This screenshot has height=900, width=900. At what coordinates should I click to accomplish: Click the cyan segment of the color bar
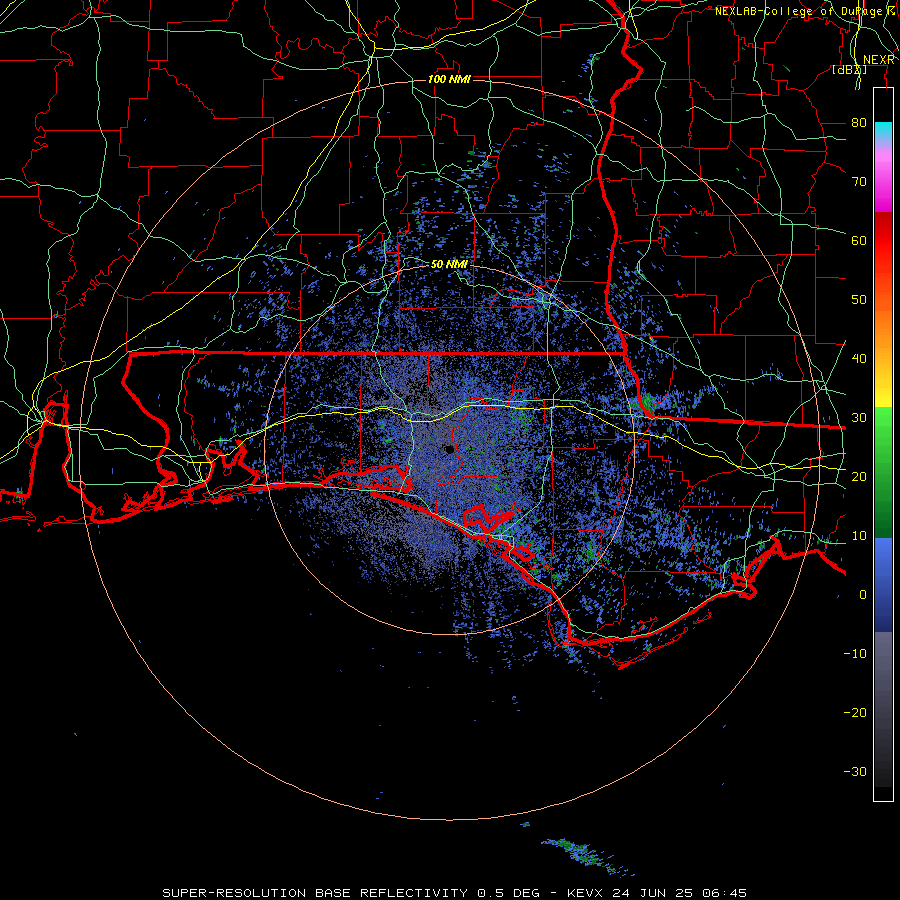[883, 131]
